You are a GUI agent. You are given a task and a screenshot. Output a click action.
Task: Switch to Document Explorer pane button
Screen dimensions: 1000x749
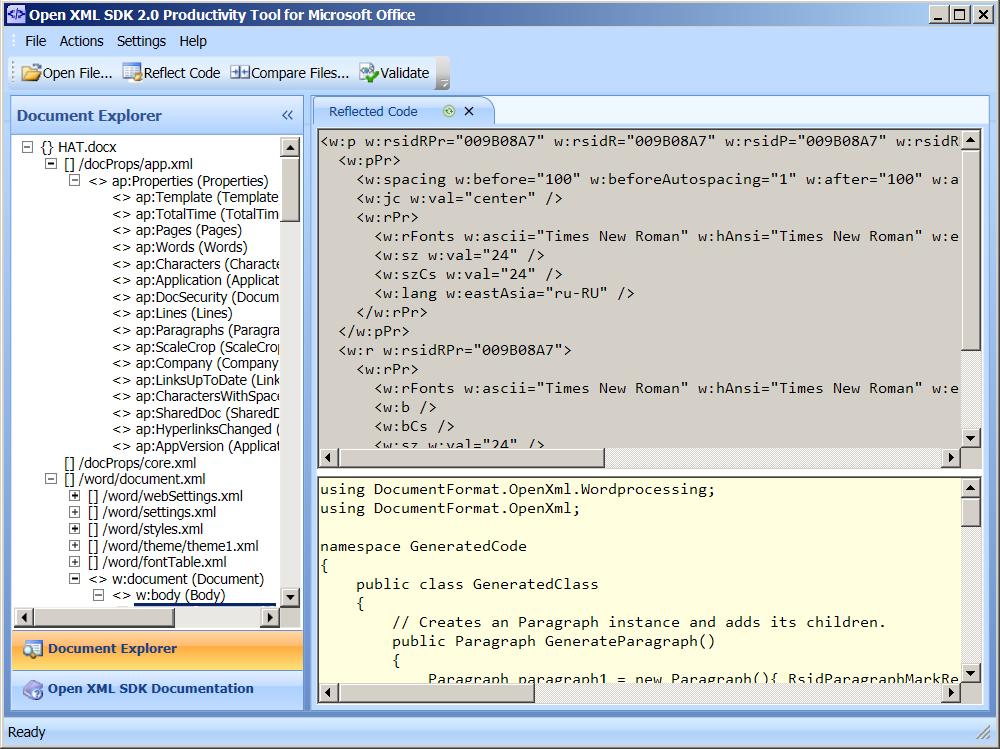tap(157, 649)
